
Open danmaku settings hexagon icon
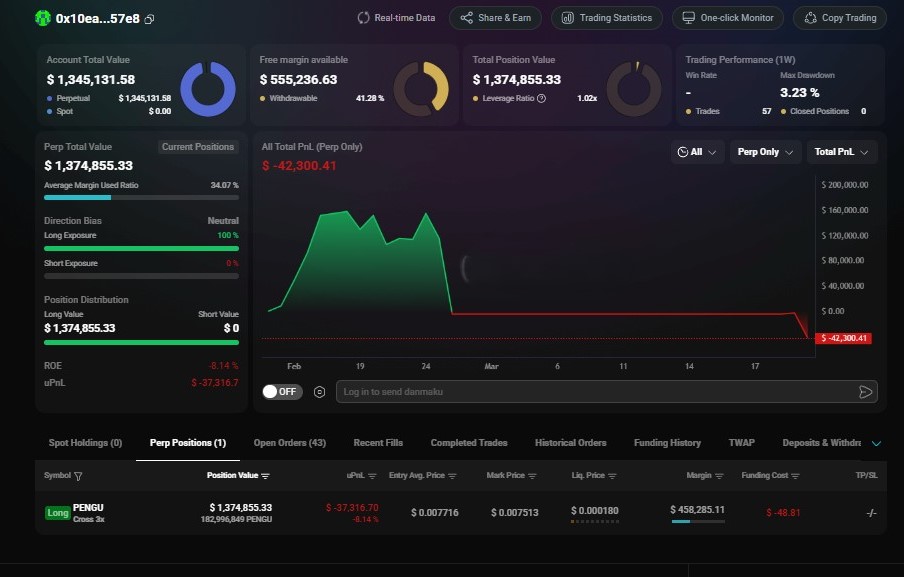coord(319,392)
